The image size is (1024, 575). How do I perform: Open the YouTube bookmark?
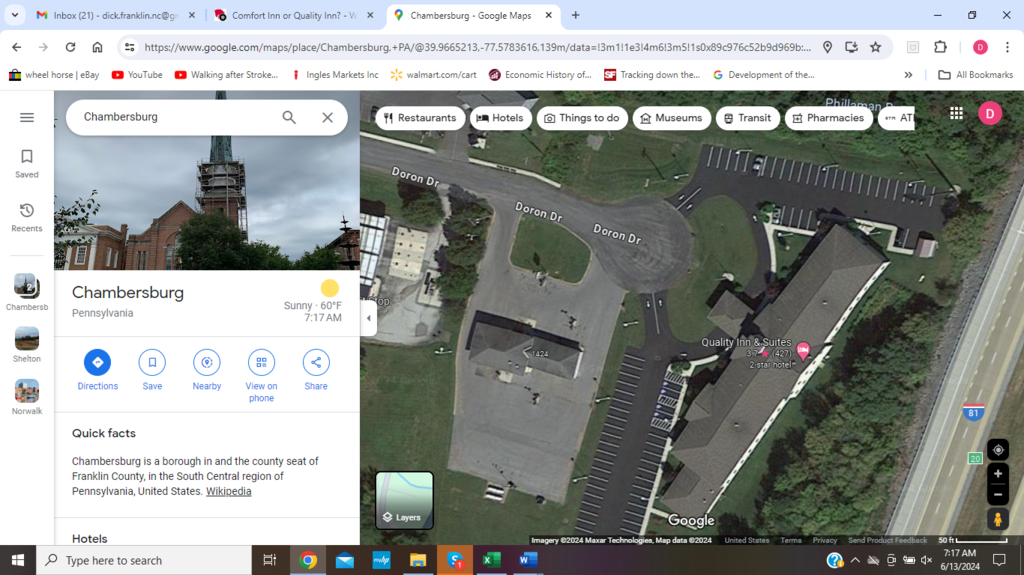pyautogui.click(x=137, y=75)
